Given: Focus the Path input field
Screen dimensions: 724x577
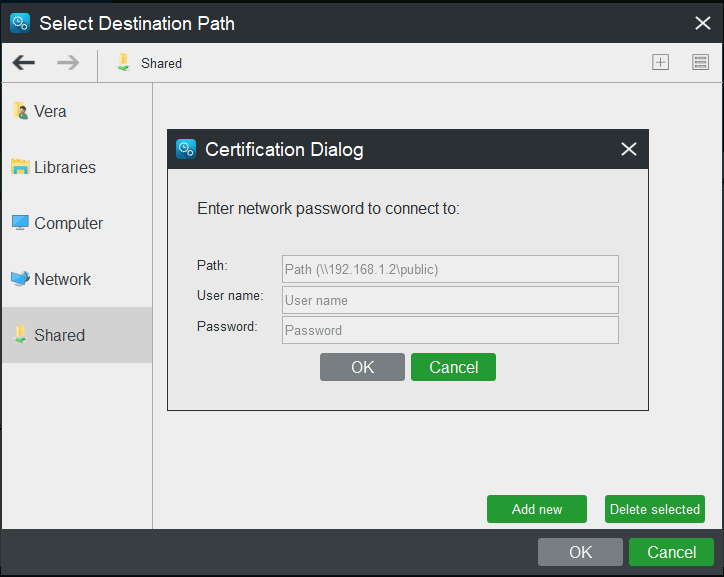Looking at the screenshot, I should pos(450,269).
